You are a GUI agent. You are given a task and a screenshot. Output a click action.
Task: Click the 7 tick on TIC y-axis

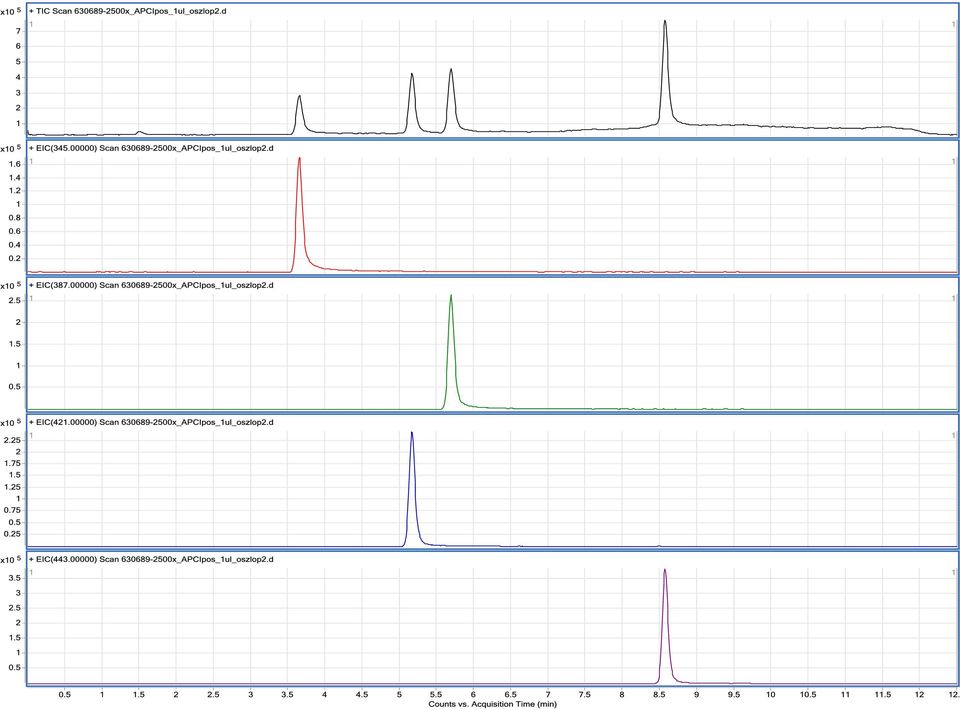pos(18,31)
